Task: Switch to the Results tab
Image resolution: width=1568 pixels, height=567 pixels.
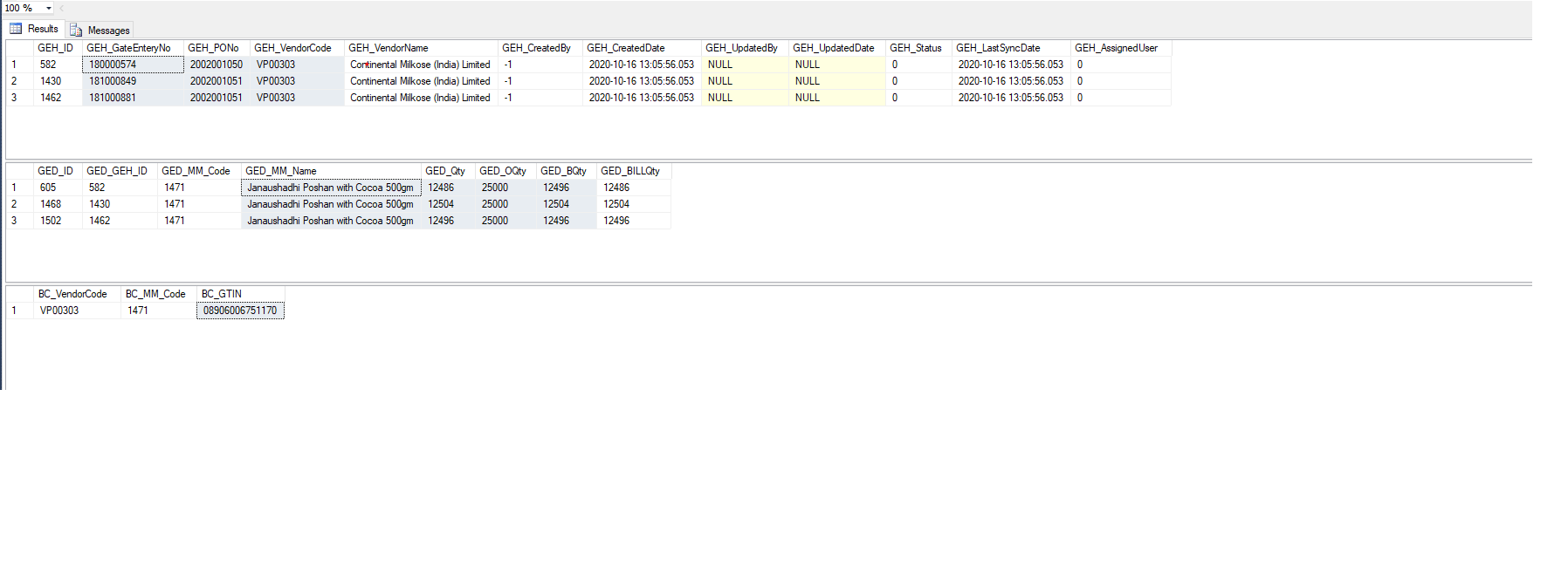Action: click(42, 29)
